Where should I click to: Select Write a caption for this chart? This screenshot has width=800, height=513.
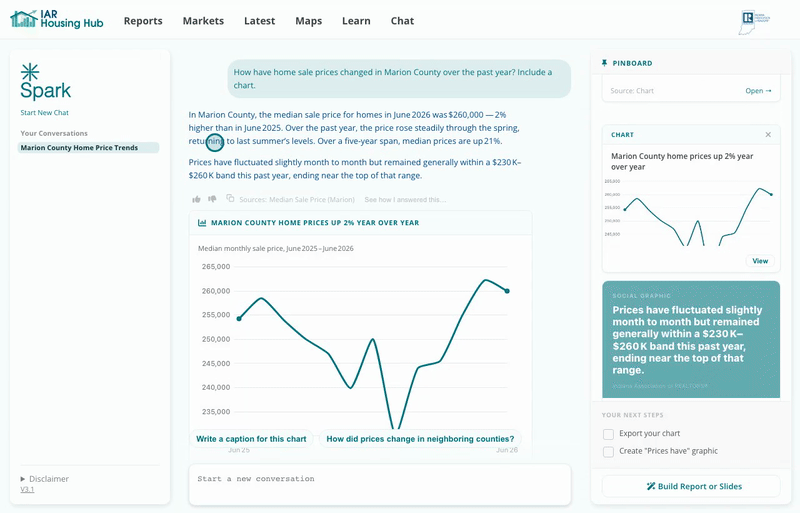(x=252, y=439)
